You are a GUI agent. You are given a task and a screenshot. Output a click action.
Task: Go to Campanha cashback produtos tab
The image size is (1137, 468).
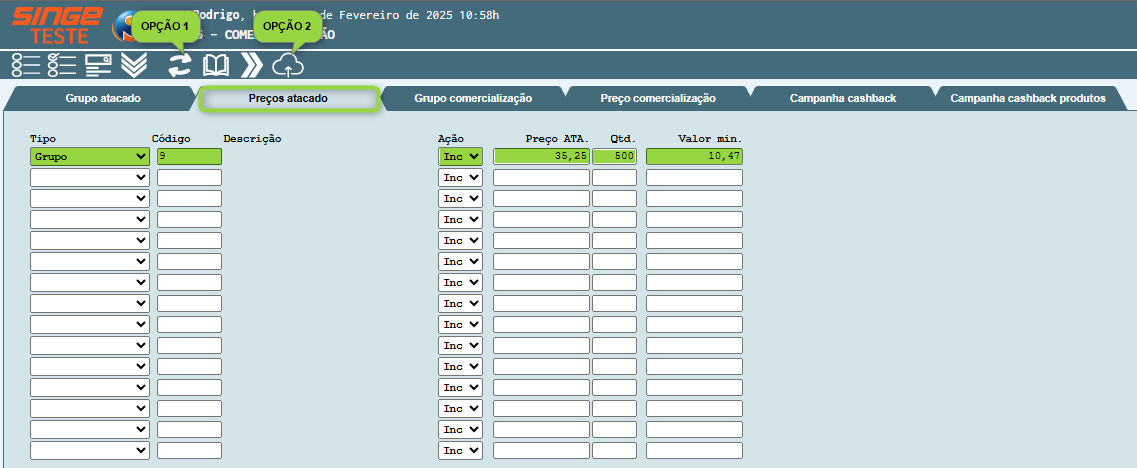[x=1027, y=99]
